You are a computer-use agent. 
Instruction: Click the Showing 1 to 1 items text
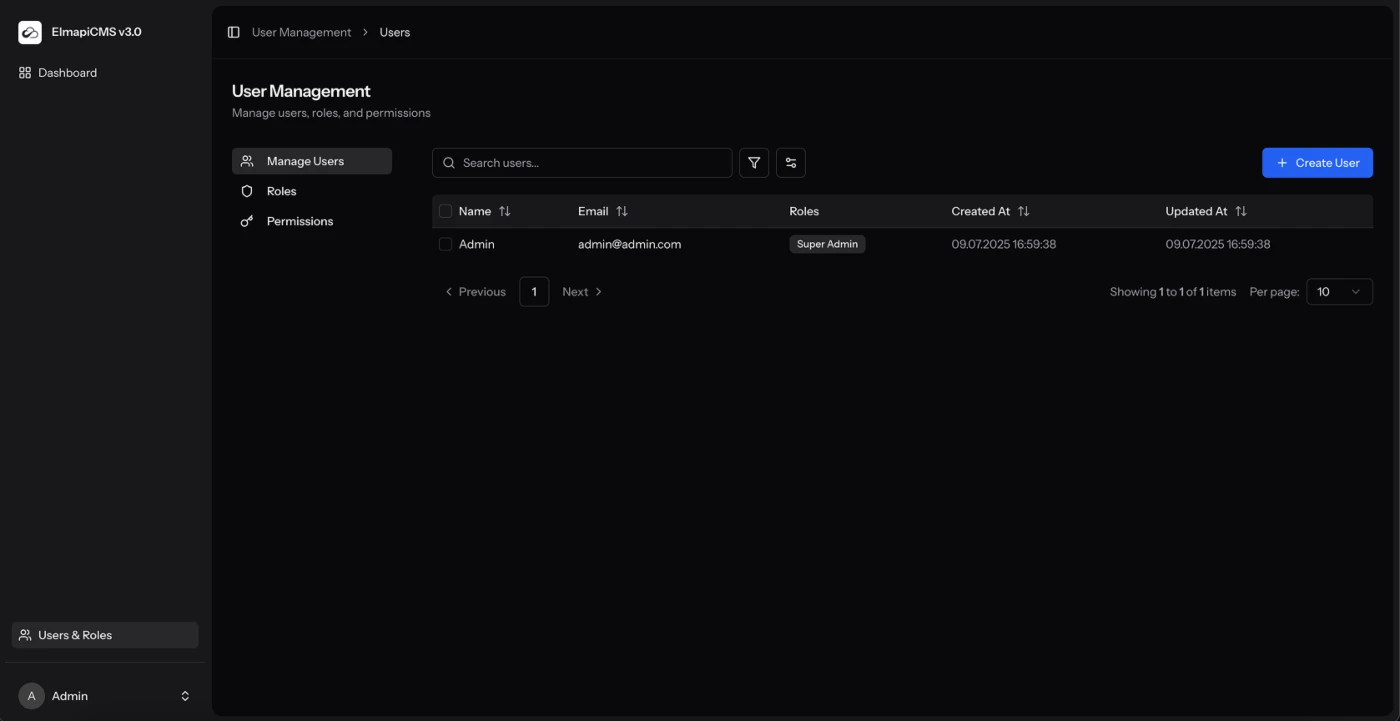pos(1173,292)
